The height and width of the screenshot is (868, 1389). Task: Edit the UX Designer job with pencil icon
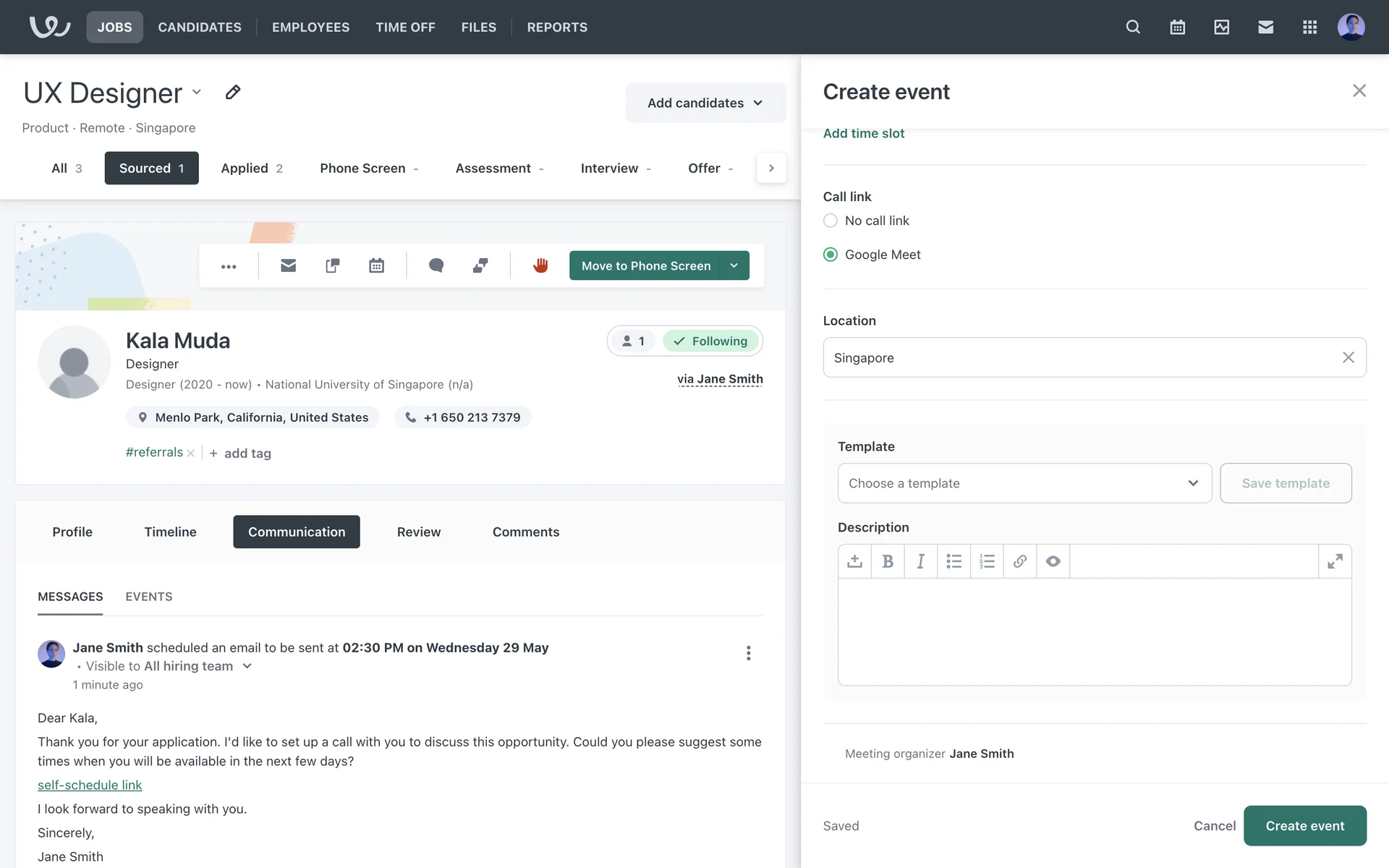click(233, 92)
